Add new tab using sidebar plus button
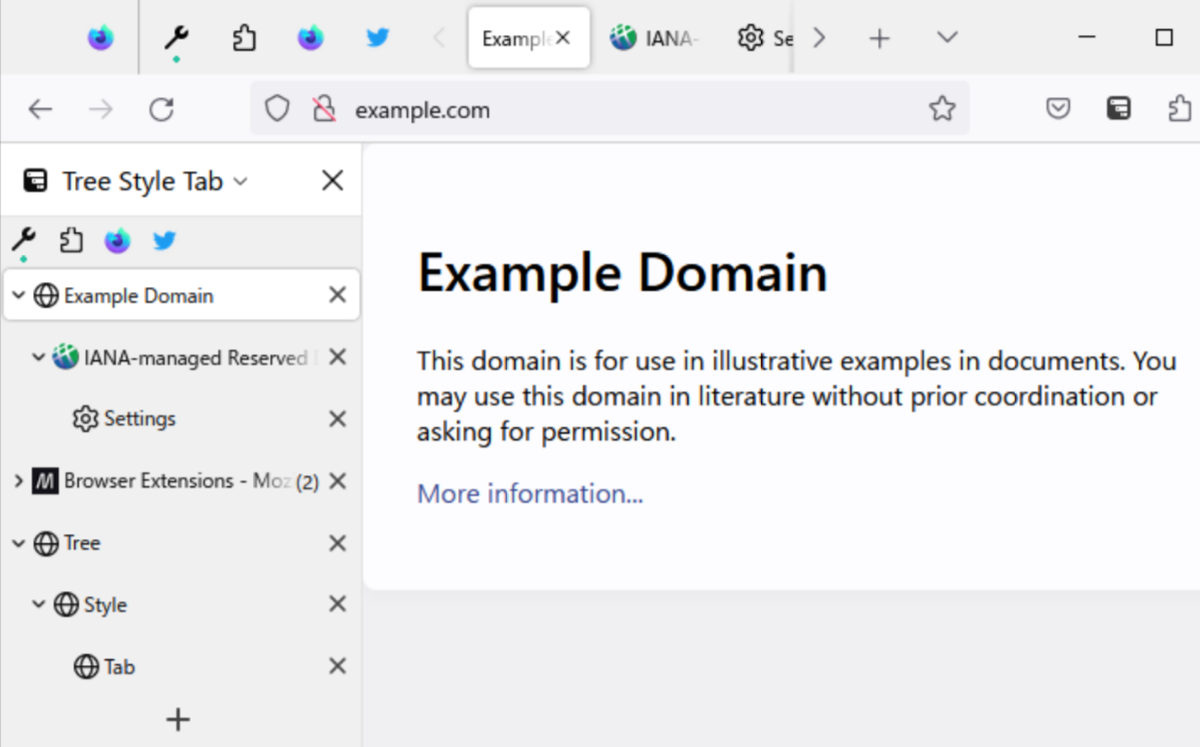1200x747 pixels. pos(178,719)
